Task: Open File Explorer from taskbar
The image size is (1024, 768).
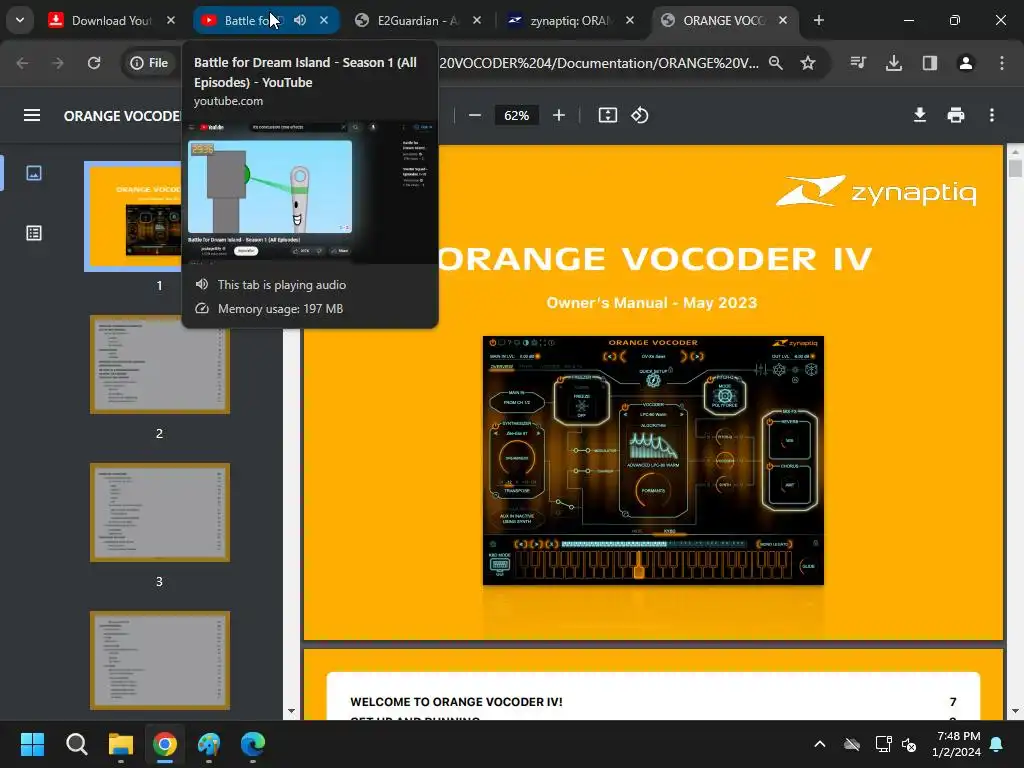Action: click(121, 744)
